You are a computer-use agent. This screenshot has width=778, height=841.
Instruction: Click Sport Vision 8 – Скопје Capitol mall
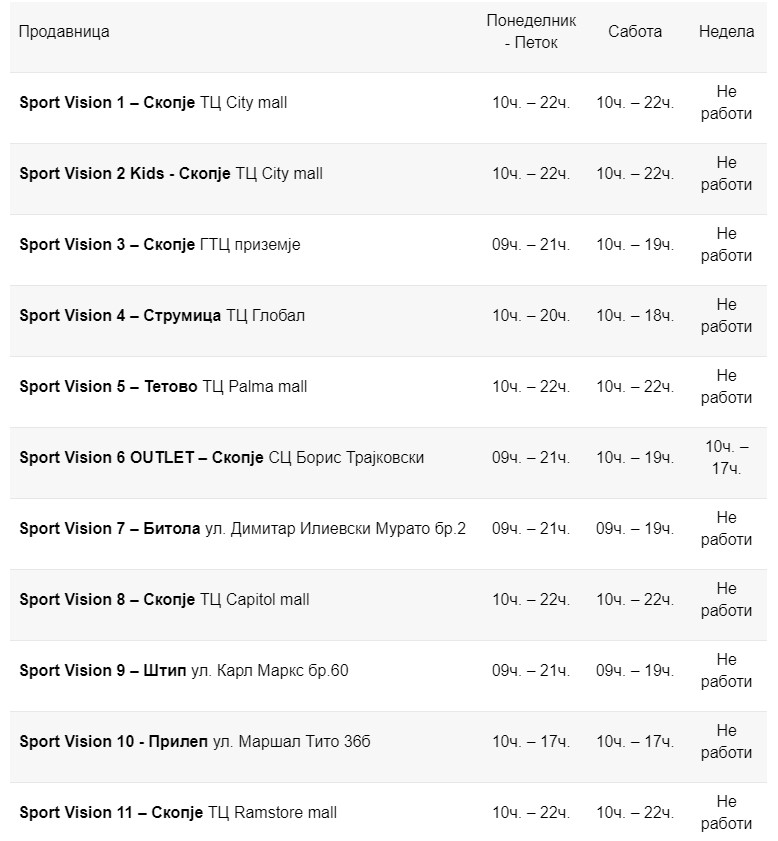click(164, 599)
